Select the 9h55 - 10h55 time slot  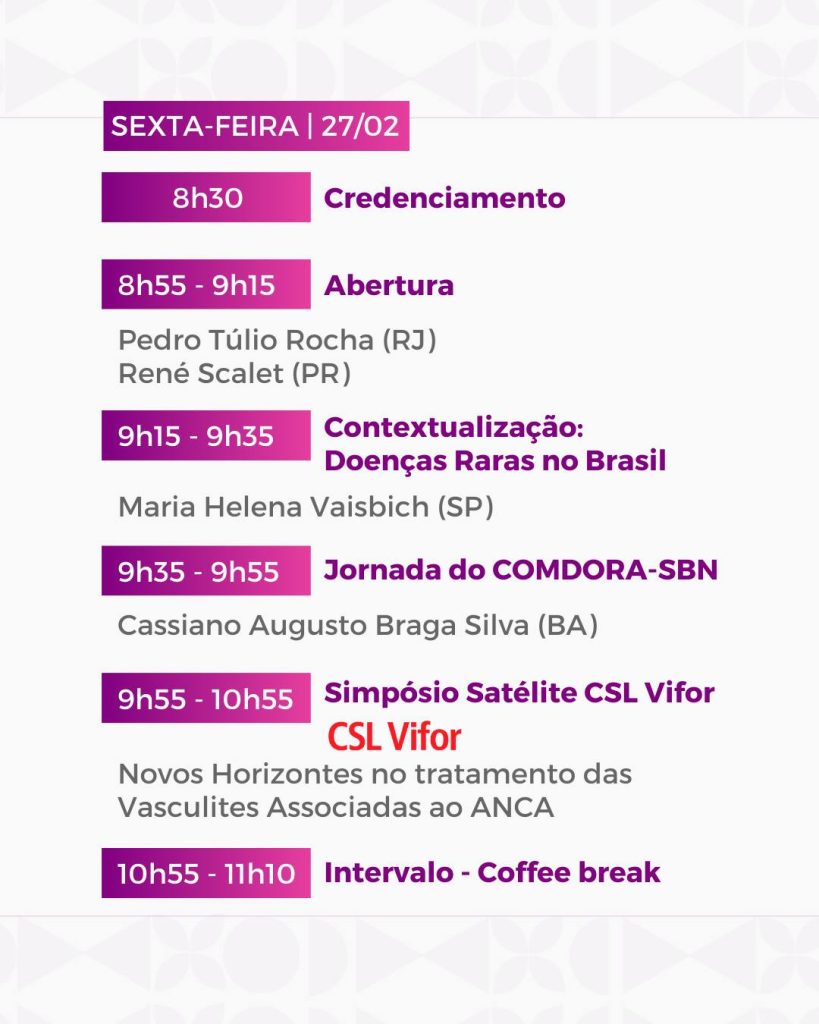[x=206, y=698]
